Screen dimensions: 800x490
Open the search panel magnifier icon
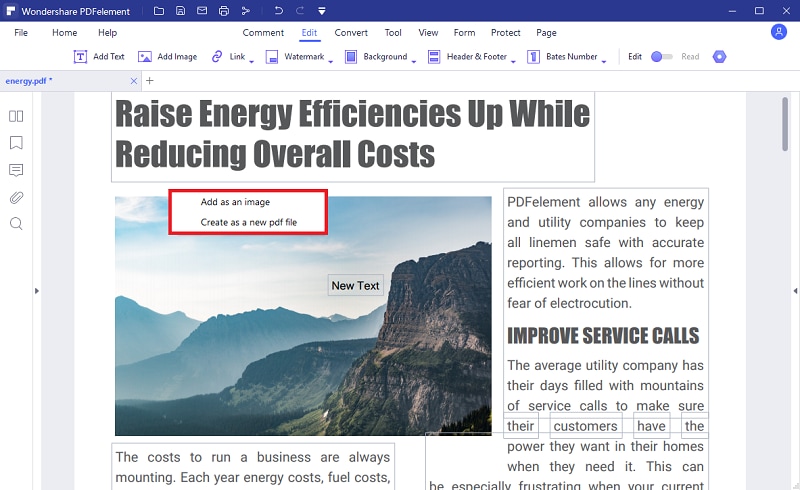pyautogui.click(x=16, y=224)
